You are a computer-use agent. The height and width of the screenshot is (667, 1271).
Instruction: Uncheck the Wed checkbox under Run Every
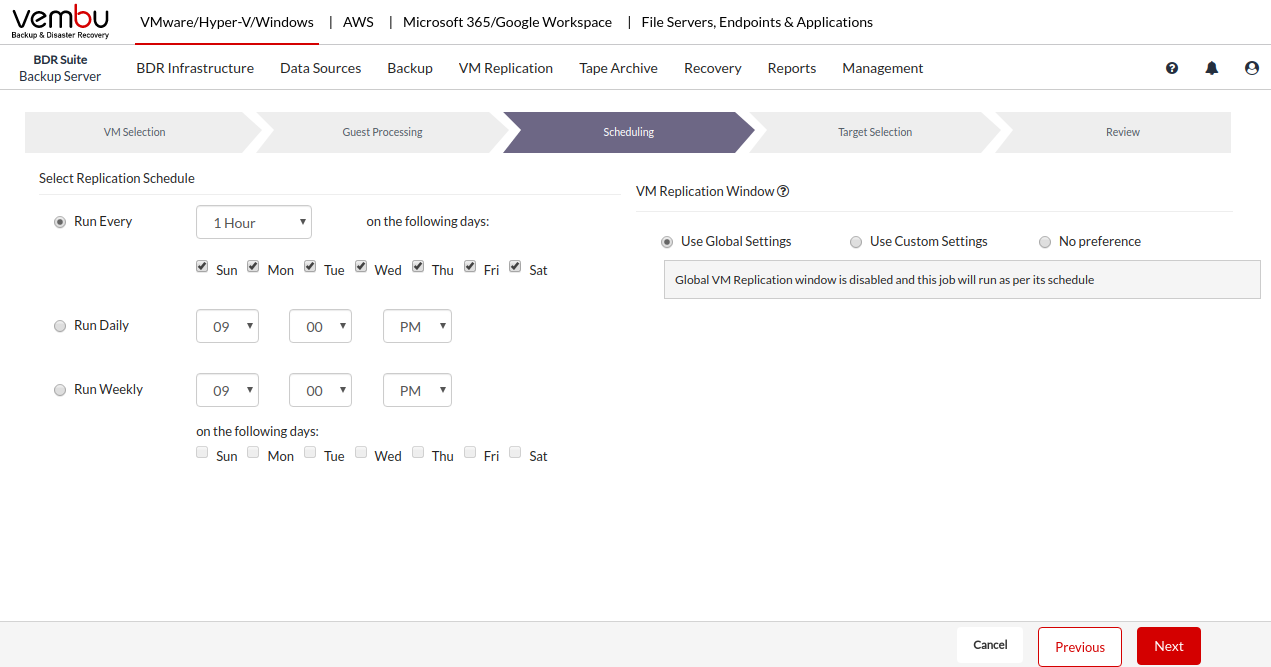point(360,267)
